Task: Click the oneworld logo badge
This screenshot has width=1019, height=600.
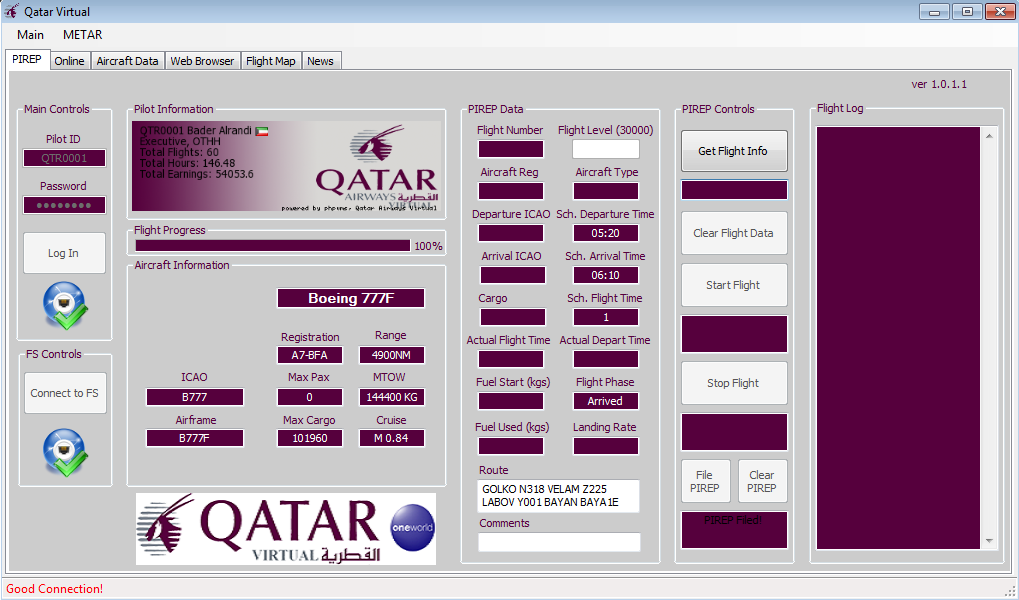Action: pyautogui.click(x=412, y=527)
